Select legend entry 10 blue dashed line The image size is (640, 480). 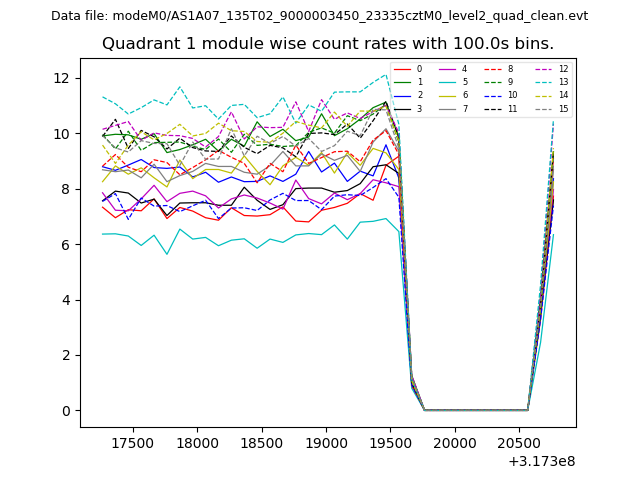click(x=498, y=95)
